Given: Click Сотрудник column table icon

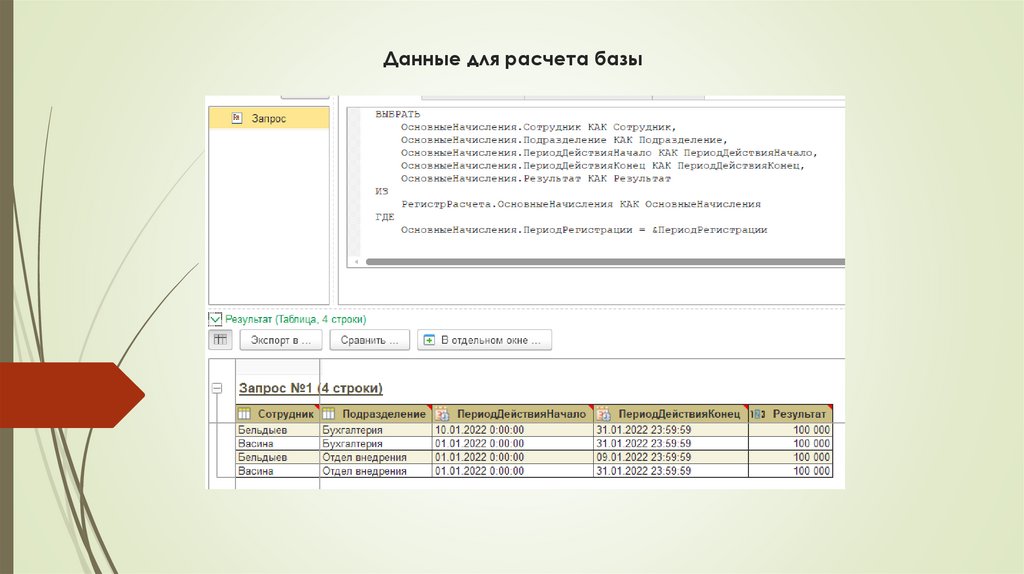Looking at the screenshot, I should [x=243, y=414].
